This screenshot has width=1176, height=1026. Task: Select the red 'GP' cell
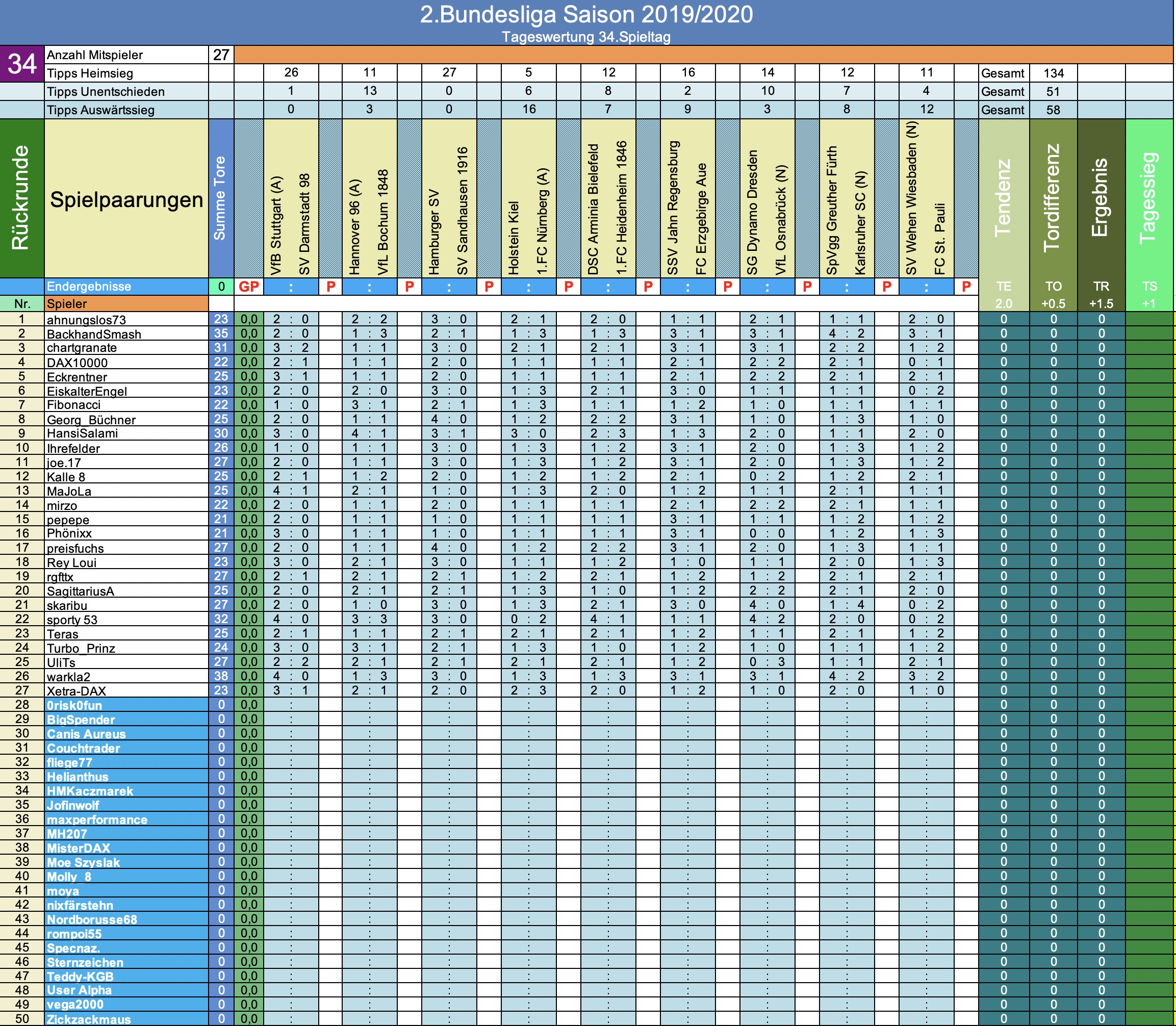click(x=248, y=286)
